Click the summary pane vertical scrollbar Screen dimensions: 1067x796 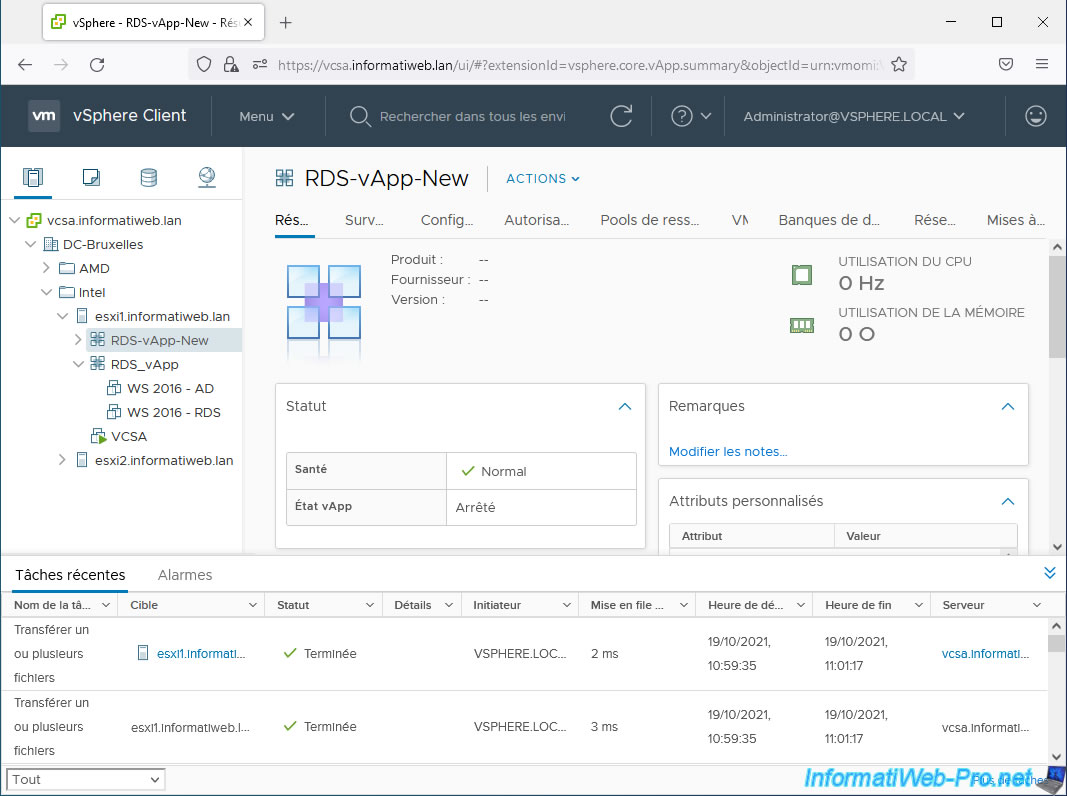(1057, 306)
